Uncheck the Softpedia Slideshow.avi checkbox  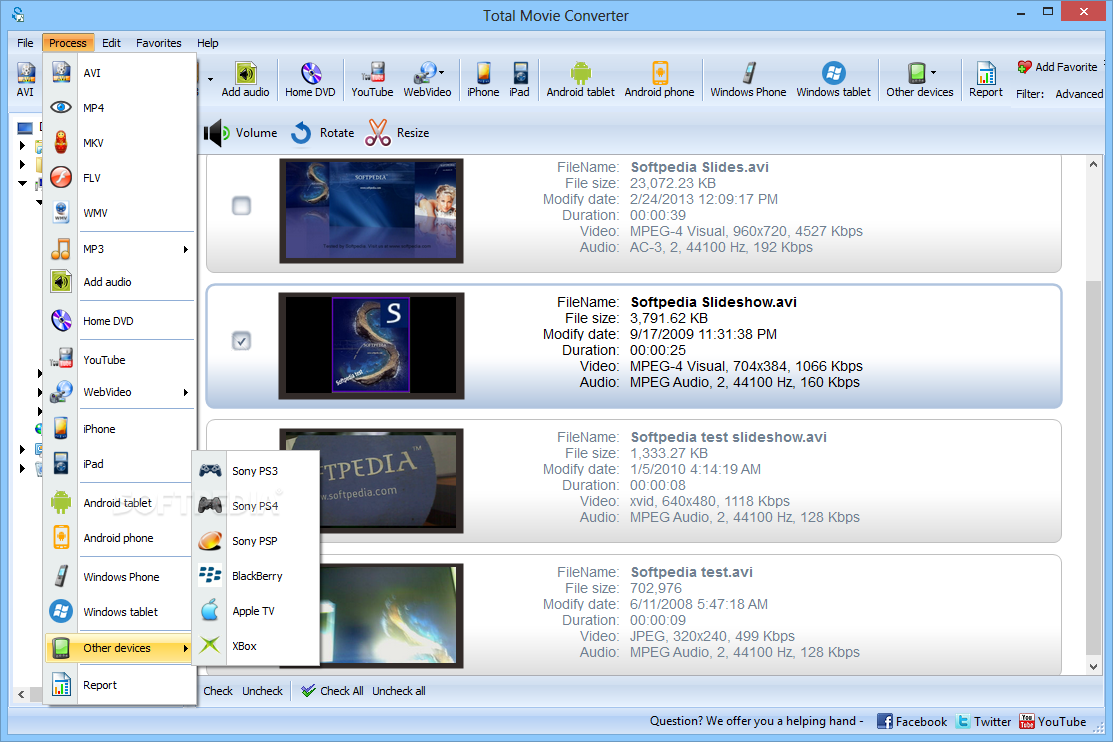(x=241, y=341)
